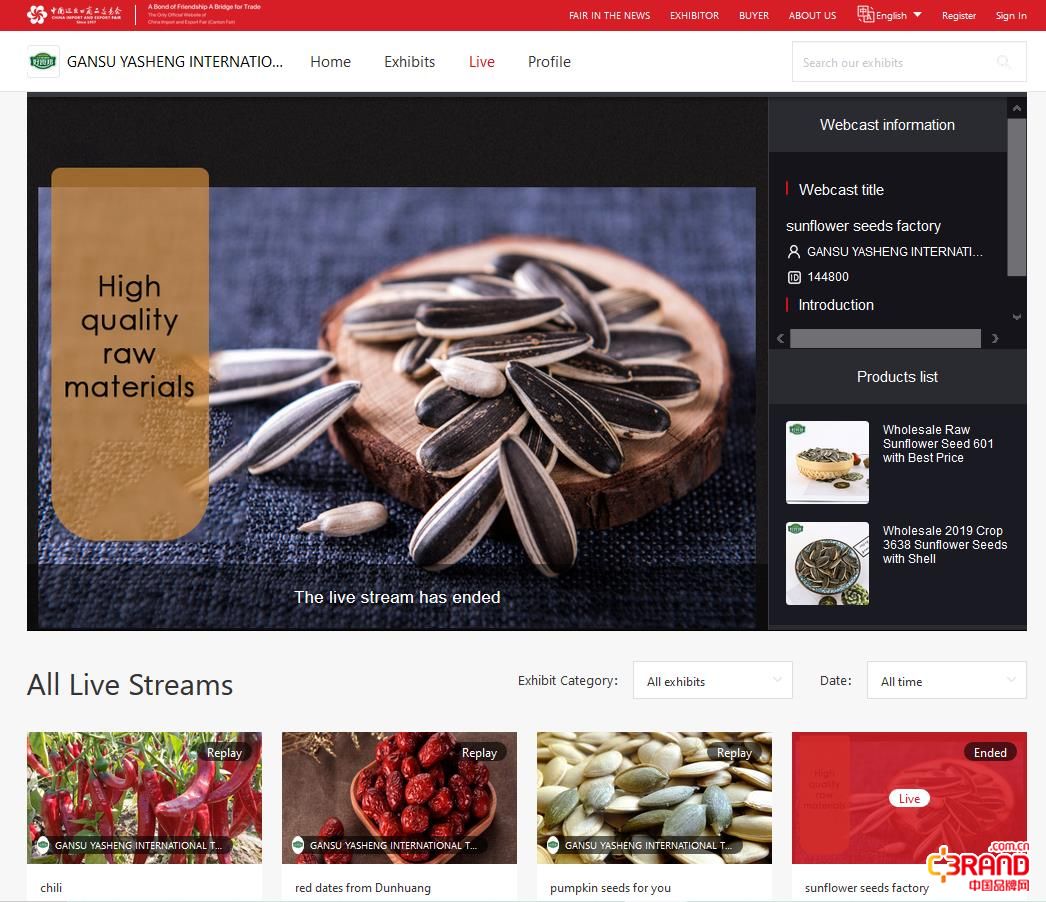Click the Canton Fair logo
The image size is (1046, 902).
75,14
